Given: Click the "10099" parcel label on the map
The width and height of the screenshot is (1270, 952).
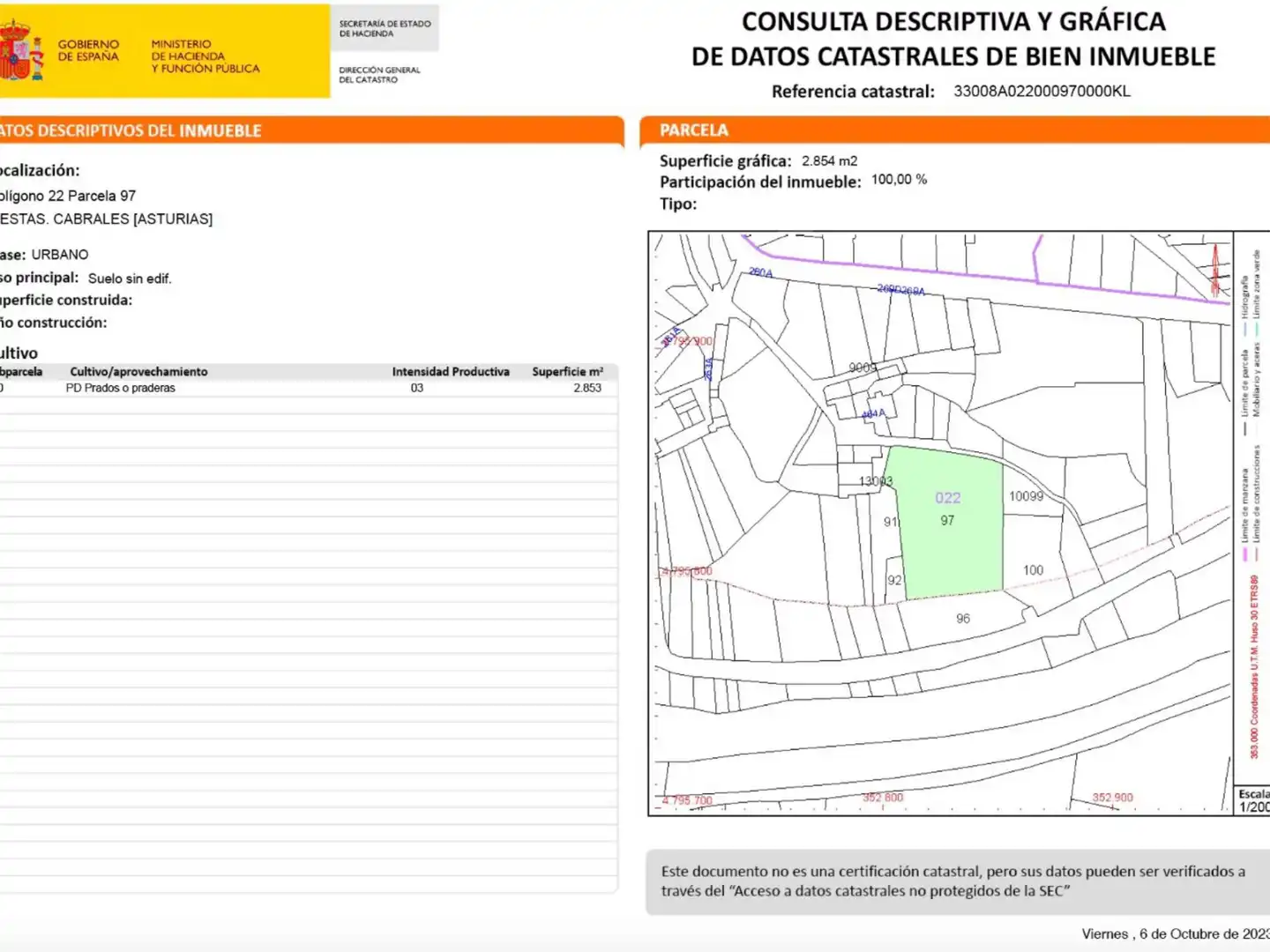Looking at the screenshot, I should pos(1026,496).
